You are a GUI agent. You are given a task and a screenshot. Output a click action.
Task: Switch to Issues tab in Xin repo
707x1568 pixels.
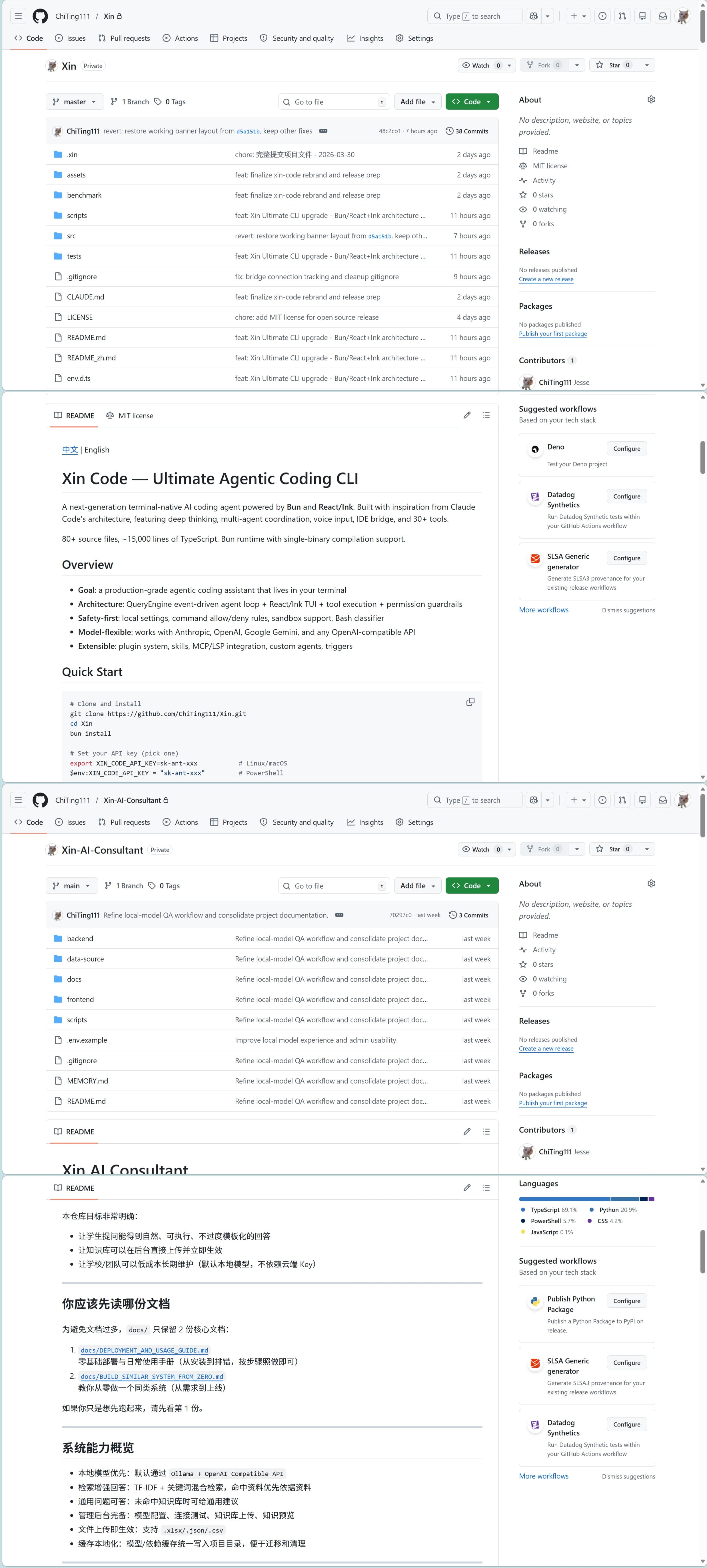click(70, 38)
